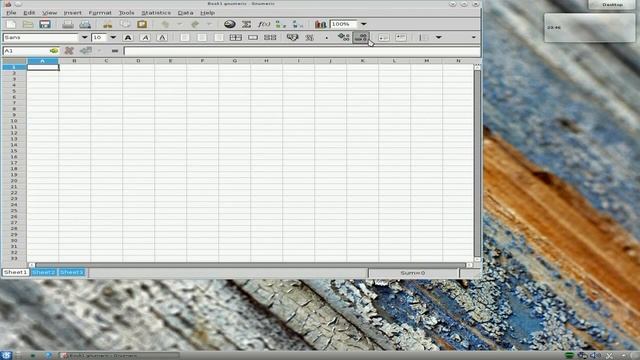The image size is (640, 360).
Task: Open the Tools menu
Action: 127,13
